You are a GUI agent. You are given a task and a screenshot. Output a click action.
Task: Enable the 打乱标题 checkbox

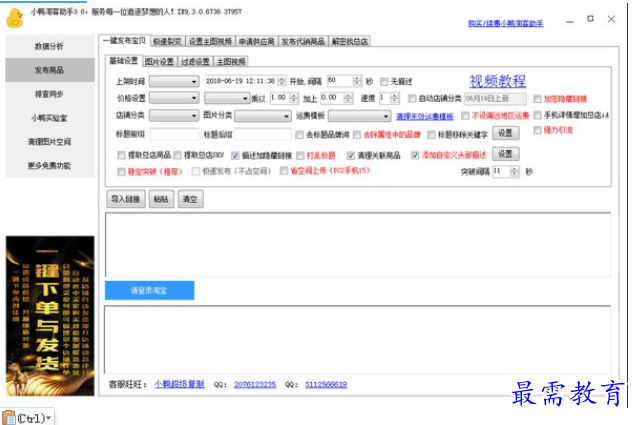[x=300, y=155]
